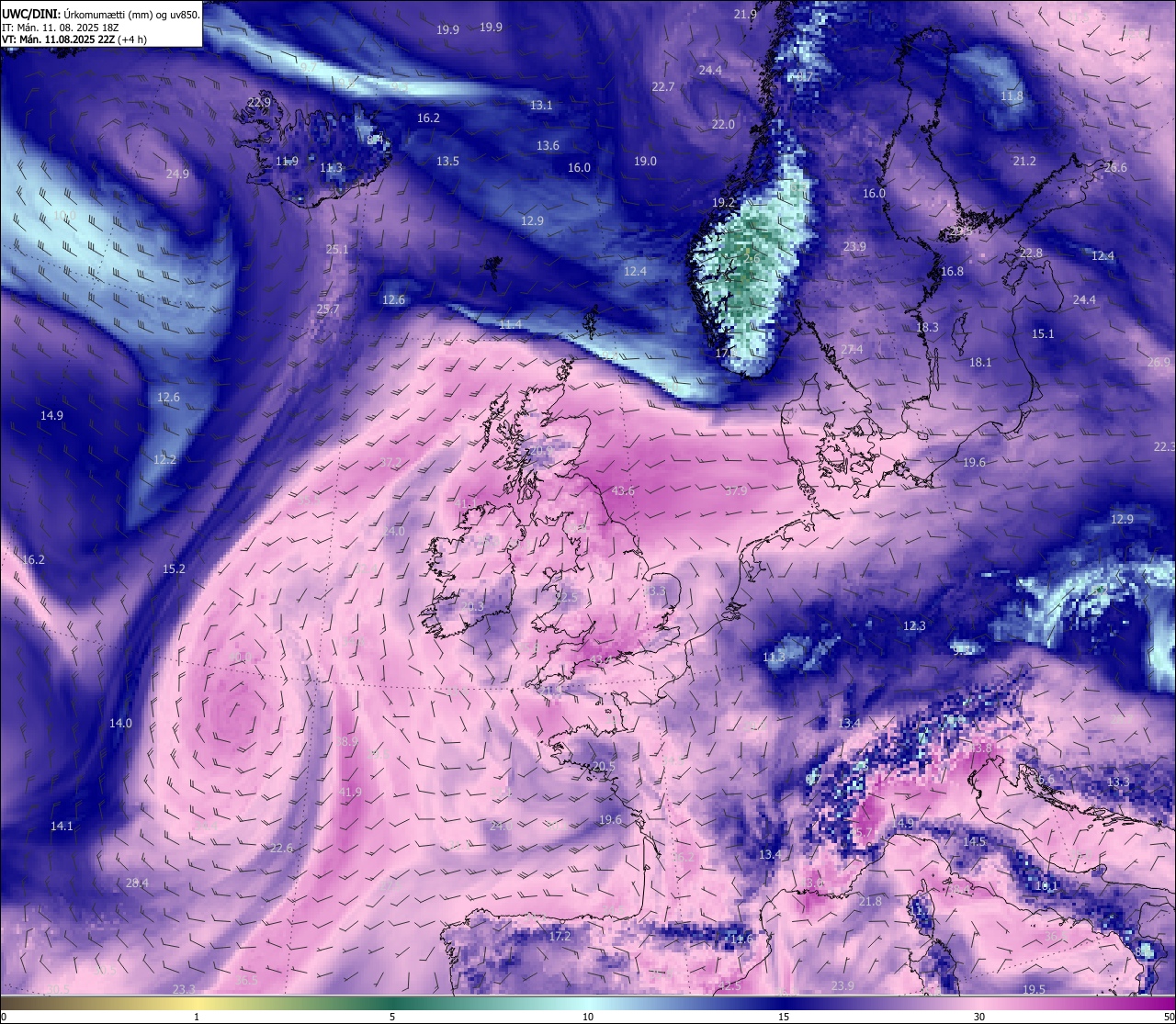Click the 19.2 value on western Norway
The width and height of the screenshot is (1176, 1024).
[724, 203]
